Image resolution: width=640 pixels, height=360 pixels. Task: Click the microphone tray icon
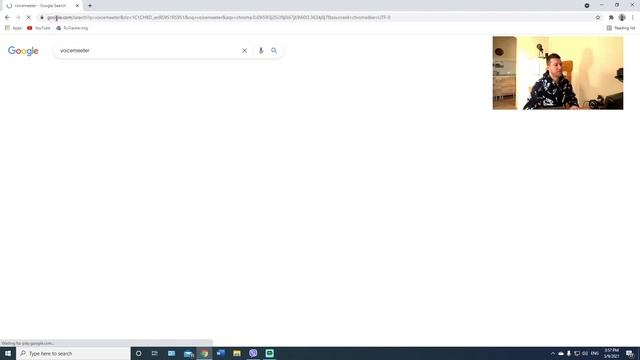(569, 353)
